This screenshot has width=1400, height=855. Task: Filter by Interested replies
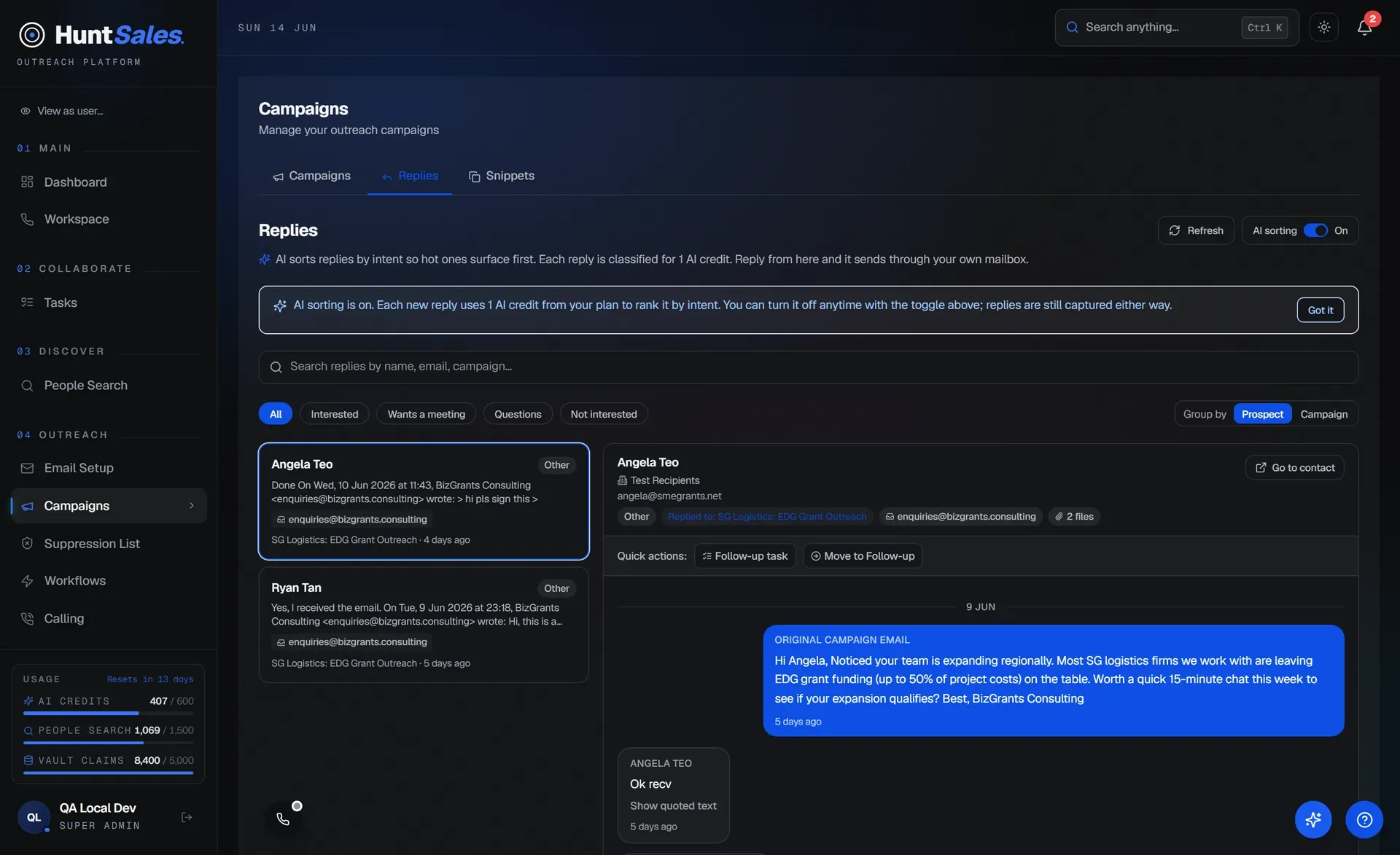click(334, 414)
